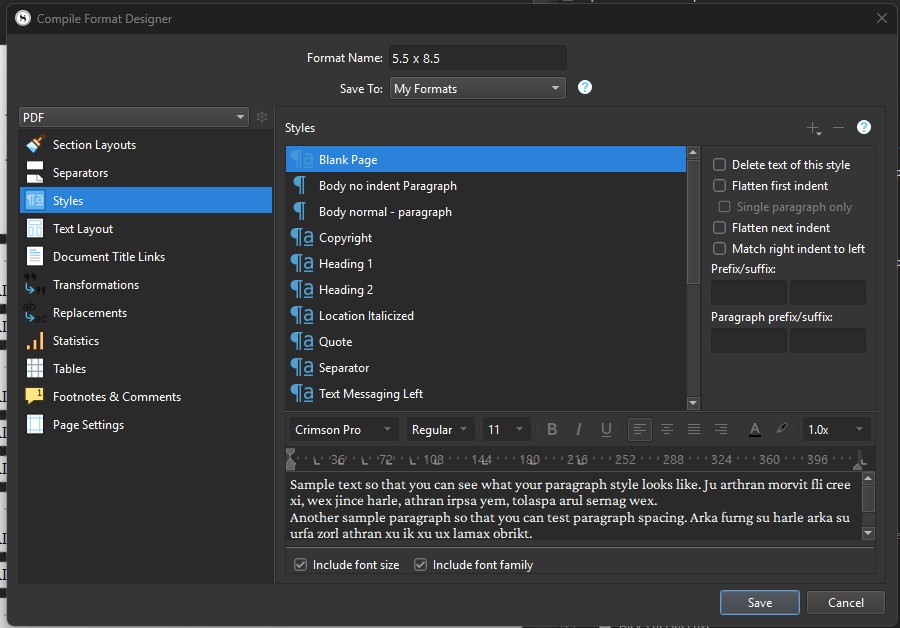The height and width of the screenshot is (628, 900).
Task: Click the Underline formatting icon
Action: pos(606,429)
